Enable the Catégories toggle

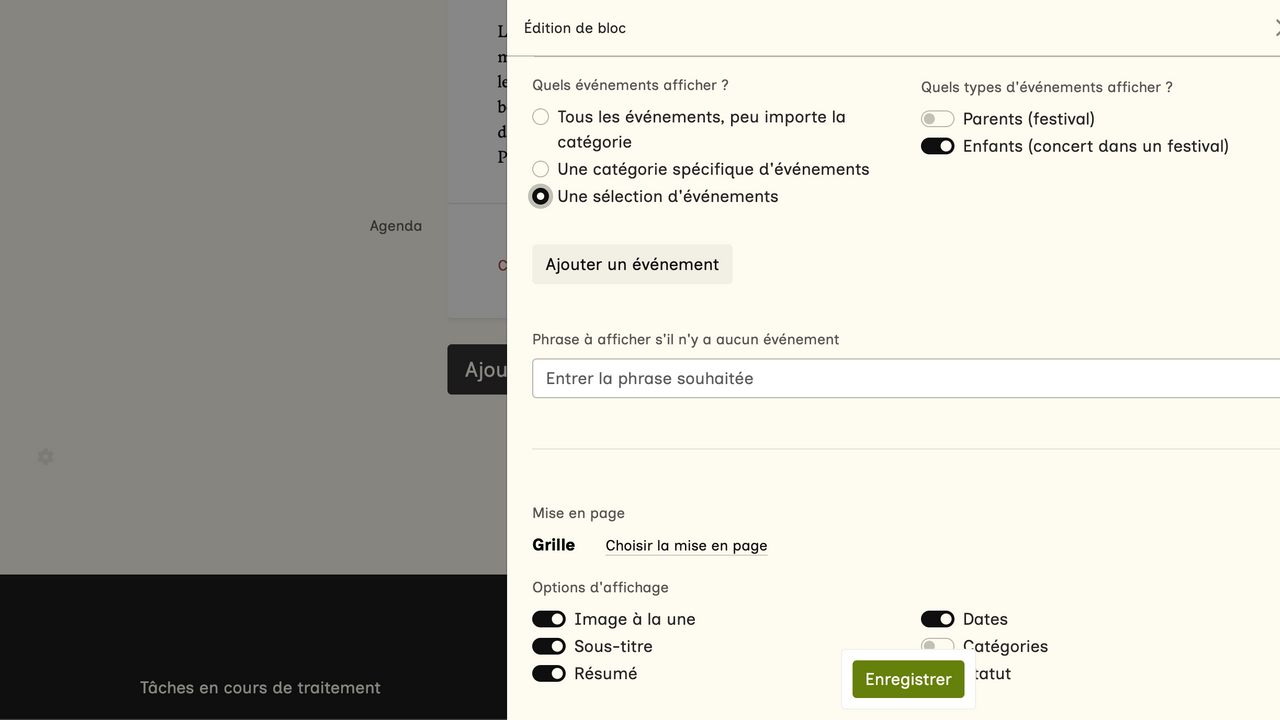[x=937, y=646]
